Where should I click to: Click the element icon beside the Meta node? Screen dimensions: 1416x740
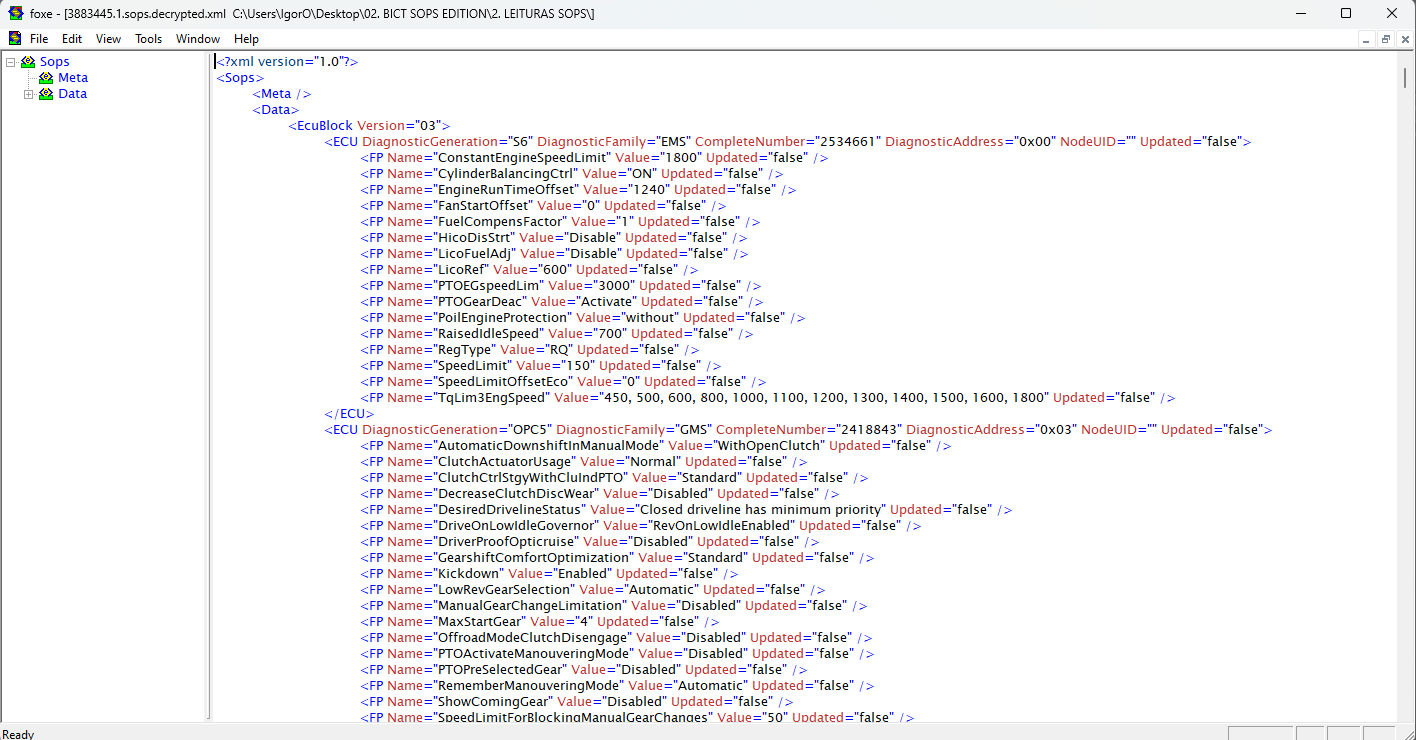point(46,77)
